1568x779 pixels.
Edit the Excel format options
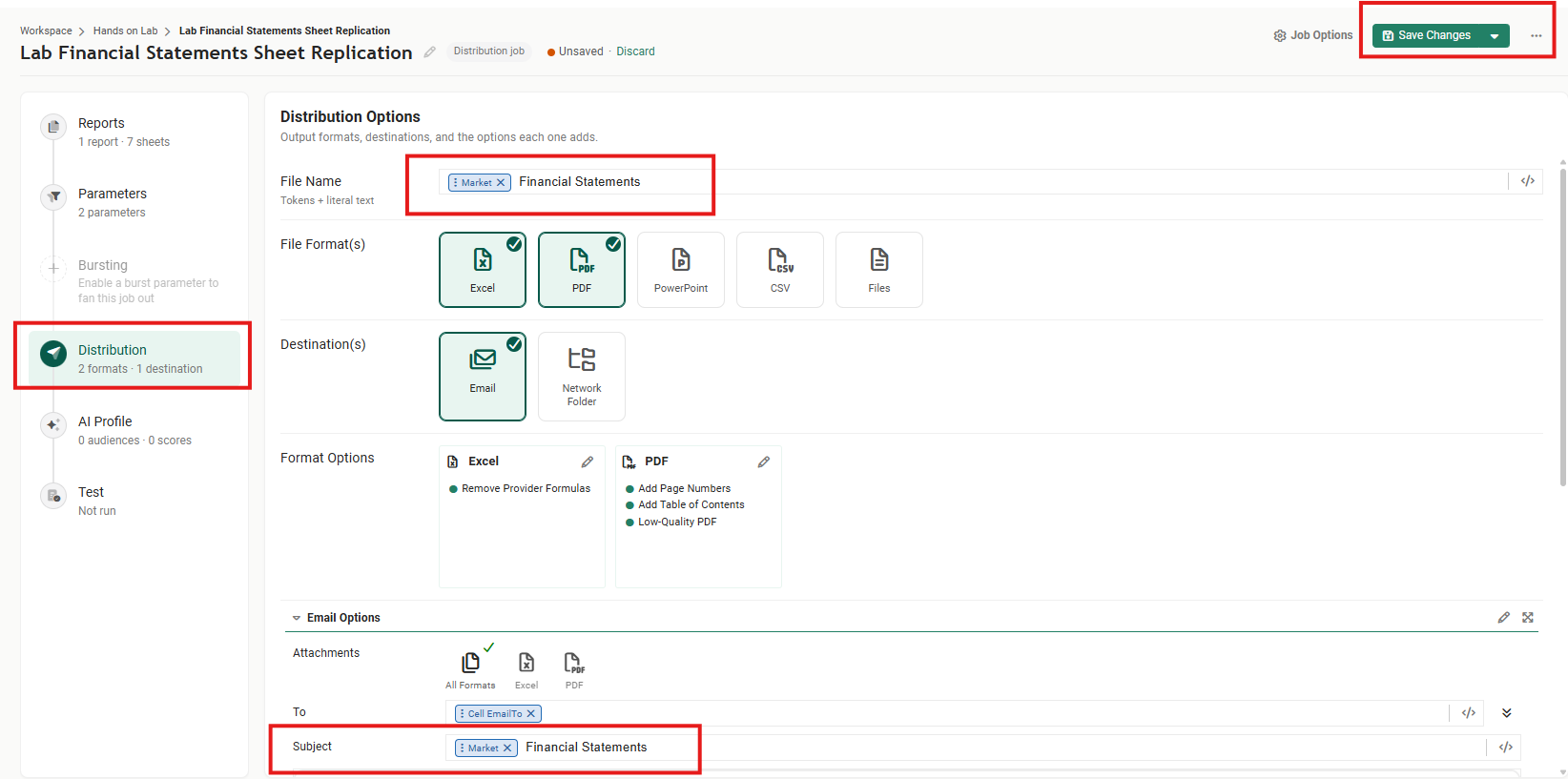click(x=588, y=461)
